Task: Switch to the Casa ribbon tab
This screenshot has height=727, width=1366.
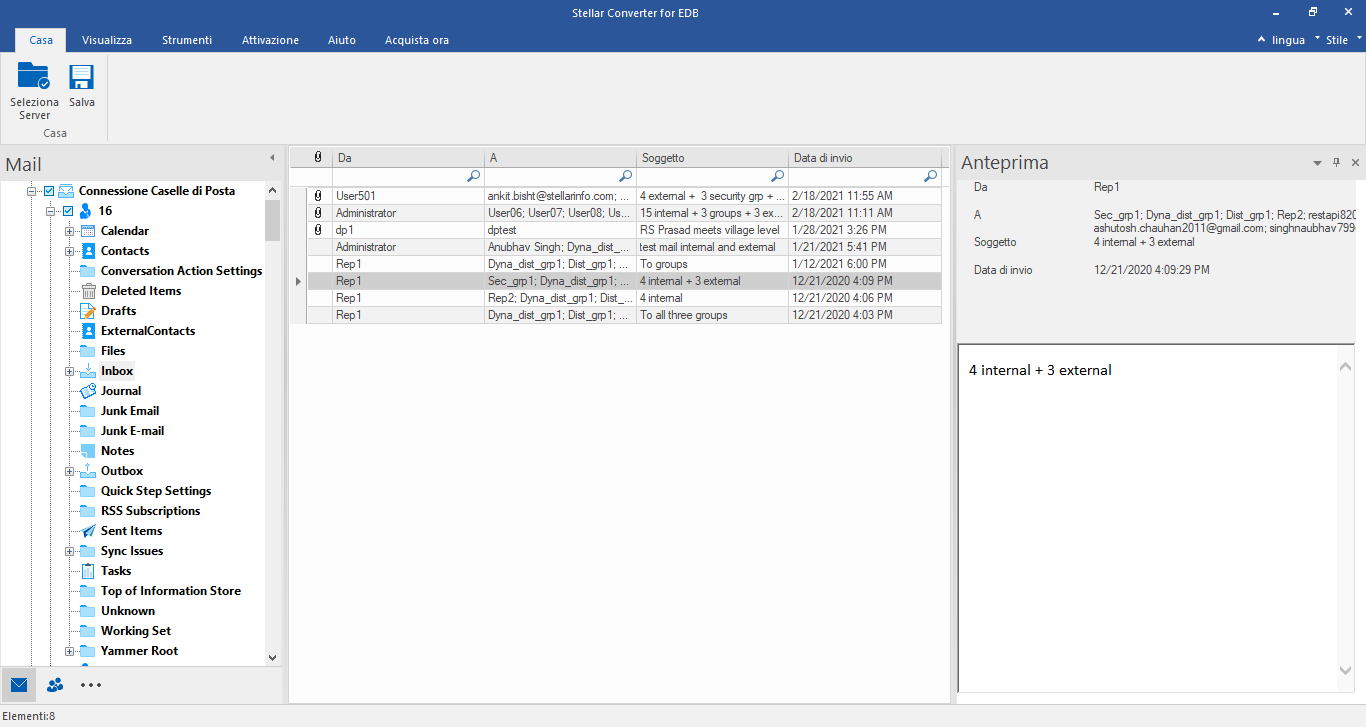Action: tap(41, 40)
